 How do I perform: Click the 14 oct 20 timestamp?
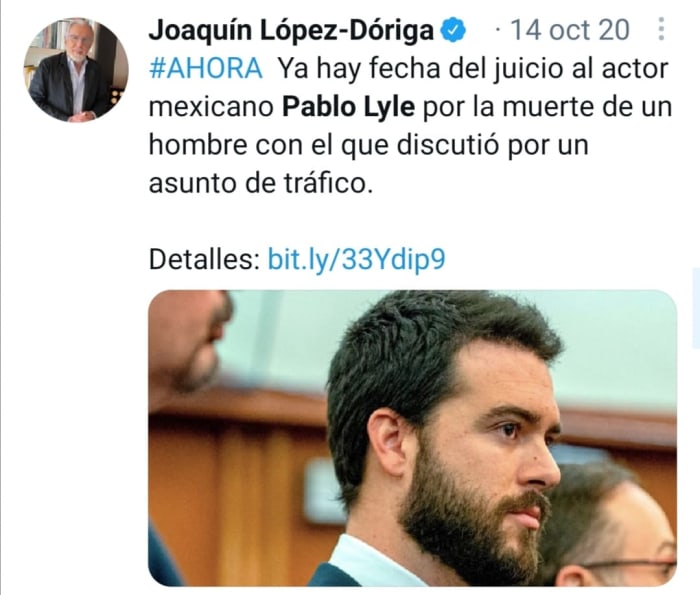pos(570,30)
